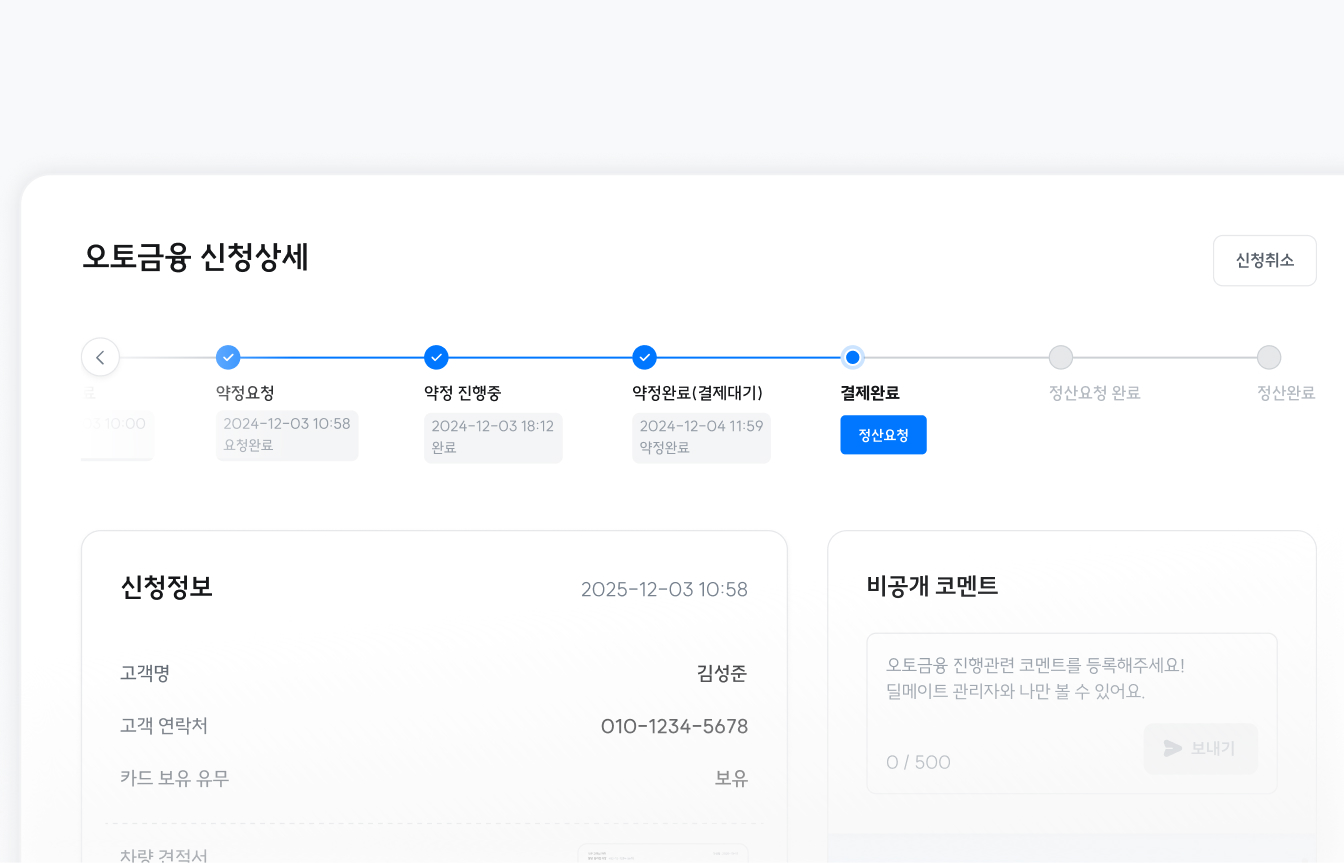Focus the 비공개 코멘트 text input area
1344x863 pixels.
(1070, 678)
